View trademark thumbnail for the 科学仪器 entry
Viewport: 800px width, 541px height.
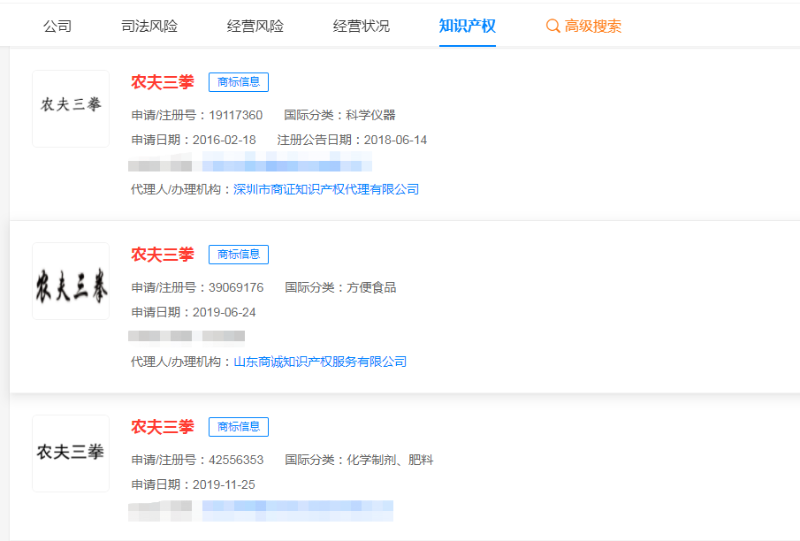[71, 109]
